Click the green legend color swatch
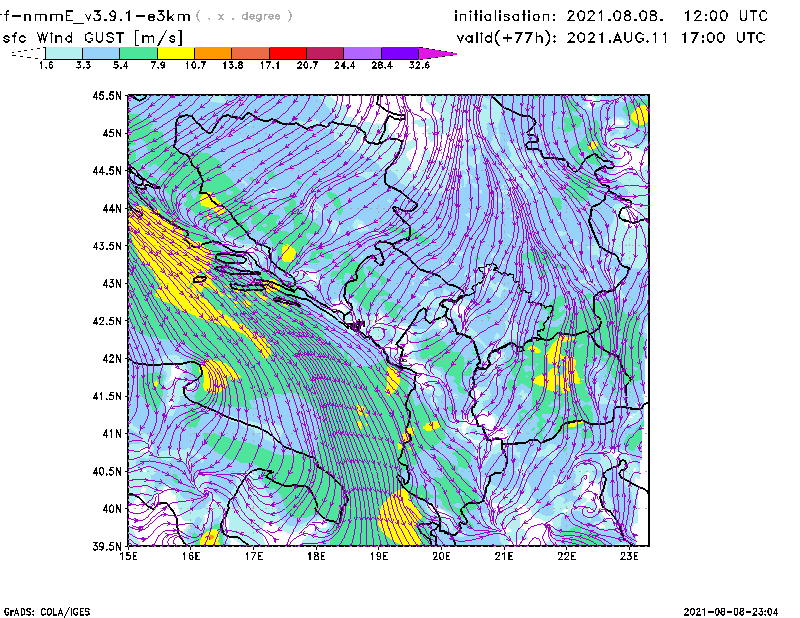Screen dimensions: 800x618 coord(138,53)
